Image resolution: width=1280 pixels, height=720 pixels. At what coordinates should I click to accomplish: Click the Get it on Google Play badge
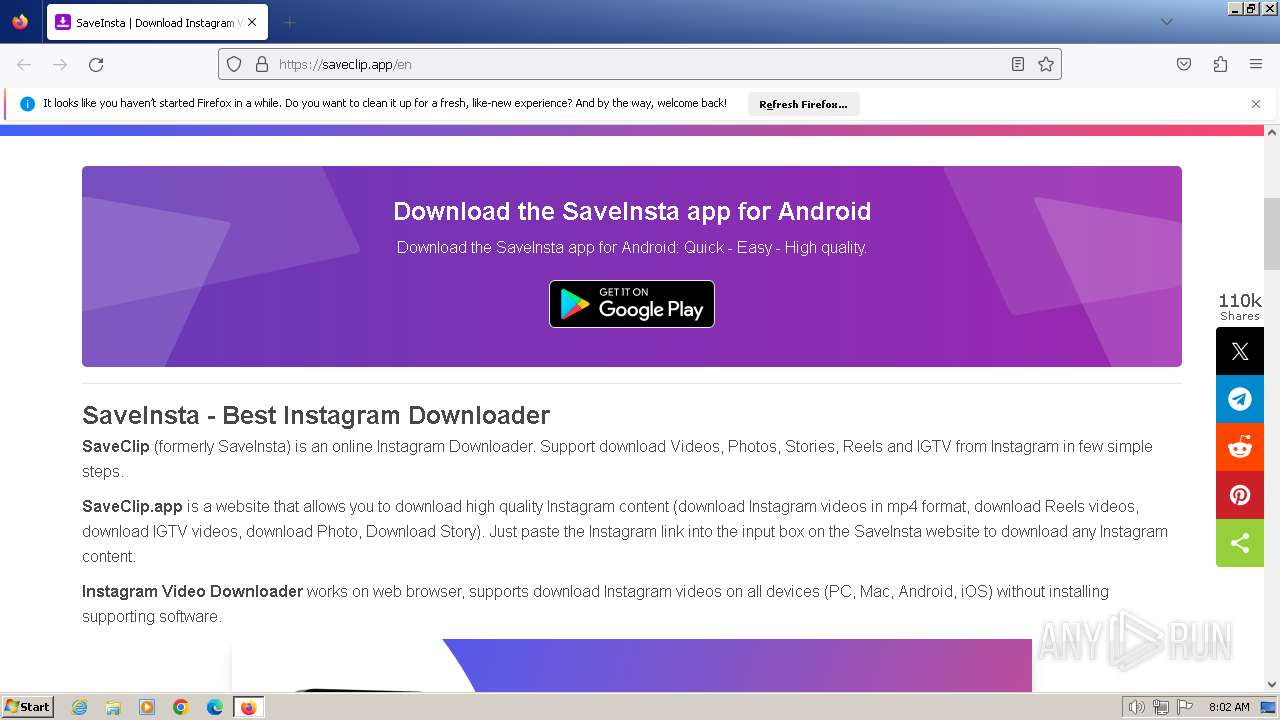tap(632, 304)
